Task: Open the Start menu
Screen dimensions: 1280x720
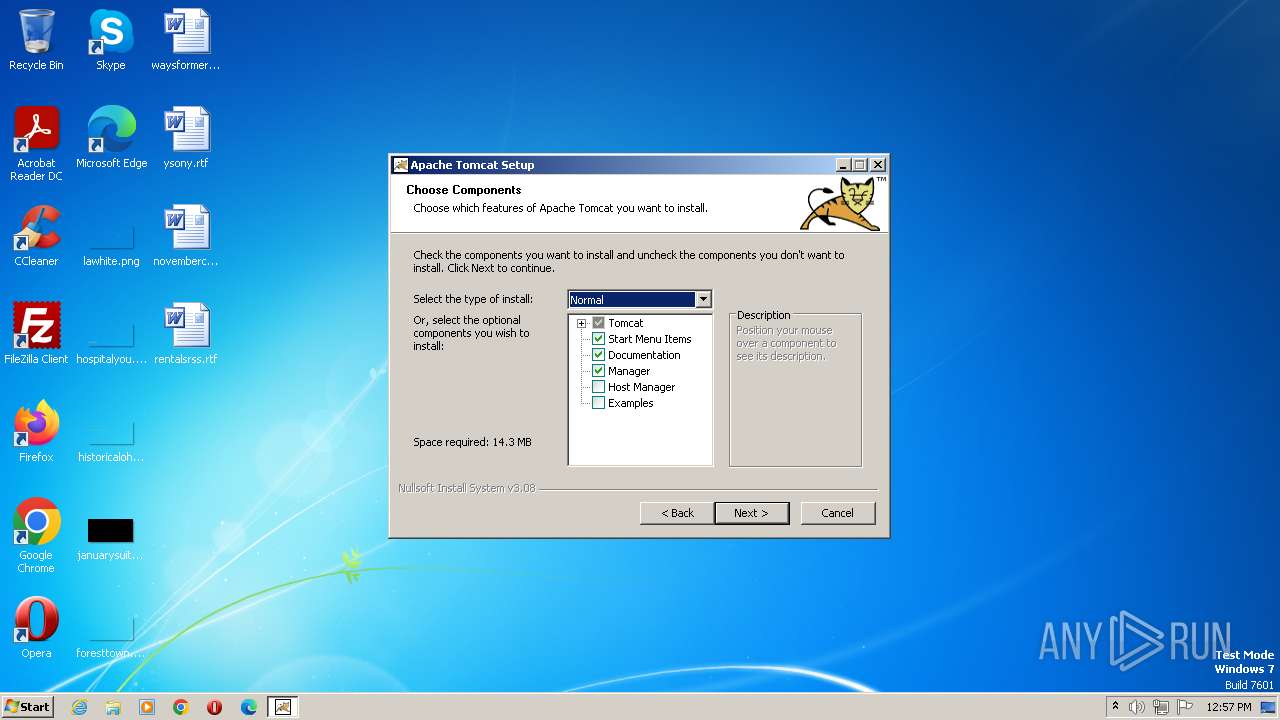Action: pyautogui.click(x=27, y=707)
